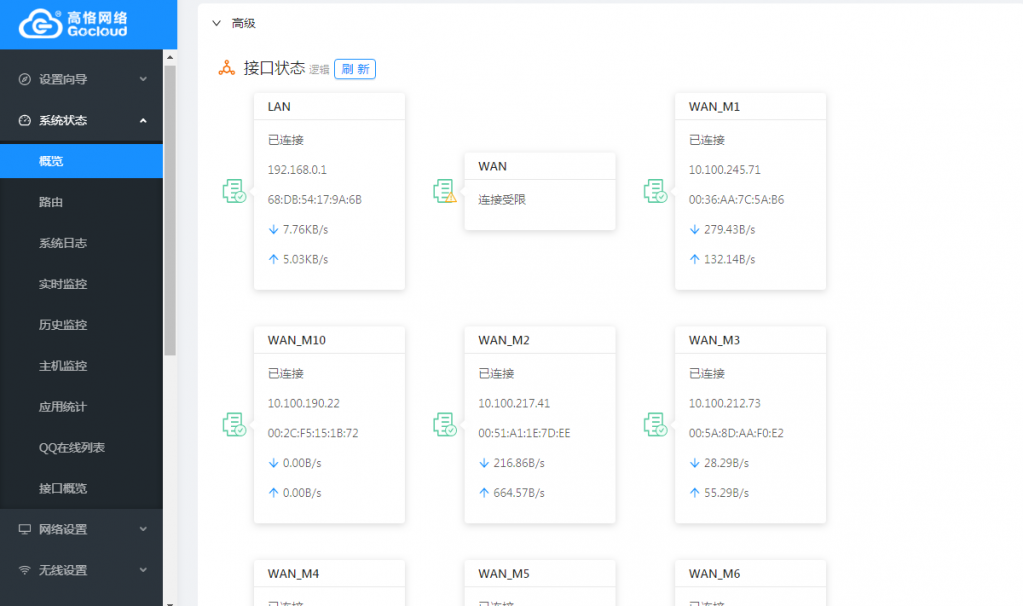The height and width of the screenshot is (606, 1023).
Task: Click the WAN_M1 upload arrow icon
Action: [x=694, y=259]
